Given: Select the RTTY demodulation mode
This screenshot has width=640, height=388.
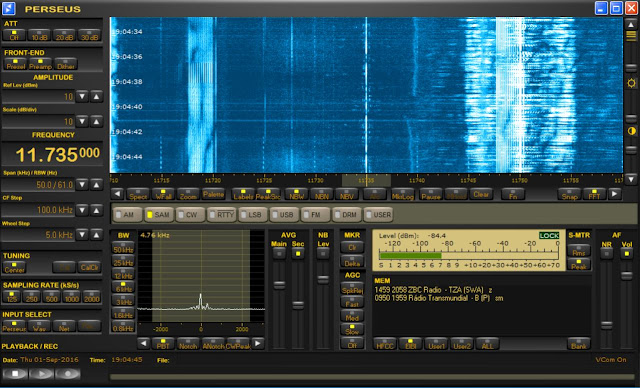Looking at the screenshot, I should click(222, 215).
